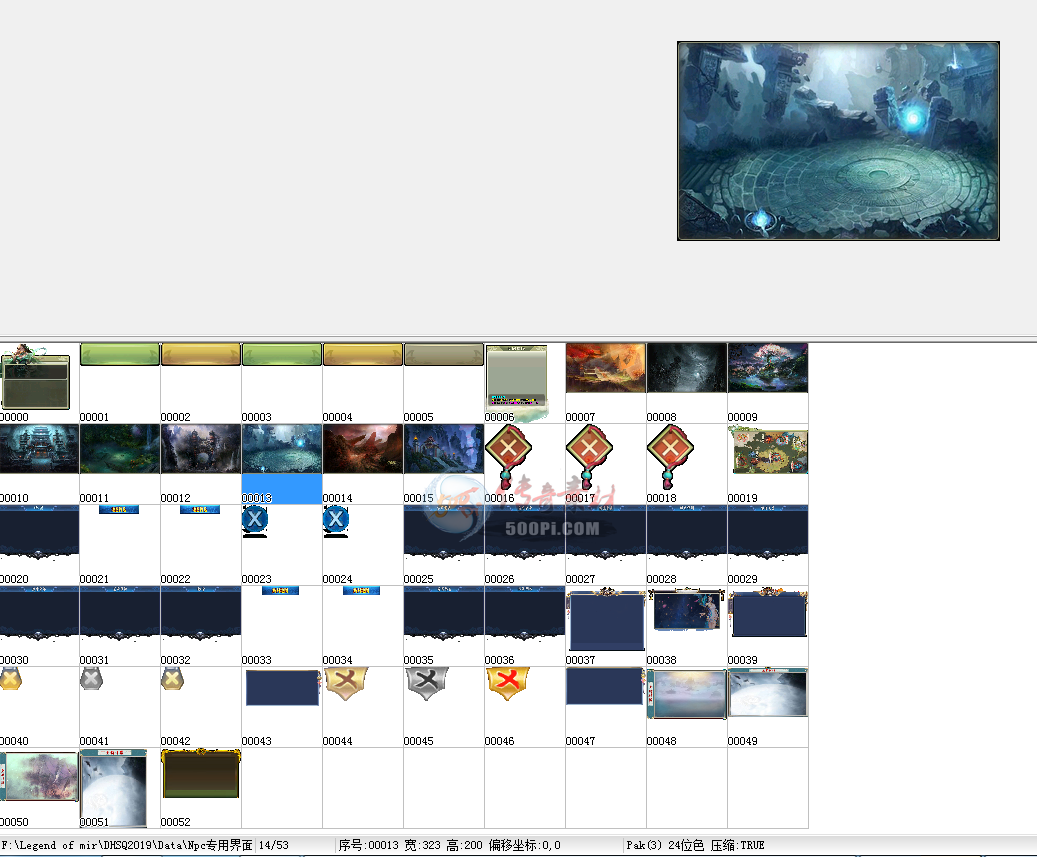Select dark navy panel 00025
Viewport: 1037px width, 857px height.
coord(444,532)
